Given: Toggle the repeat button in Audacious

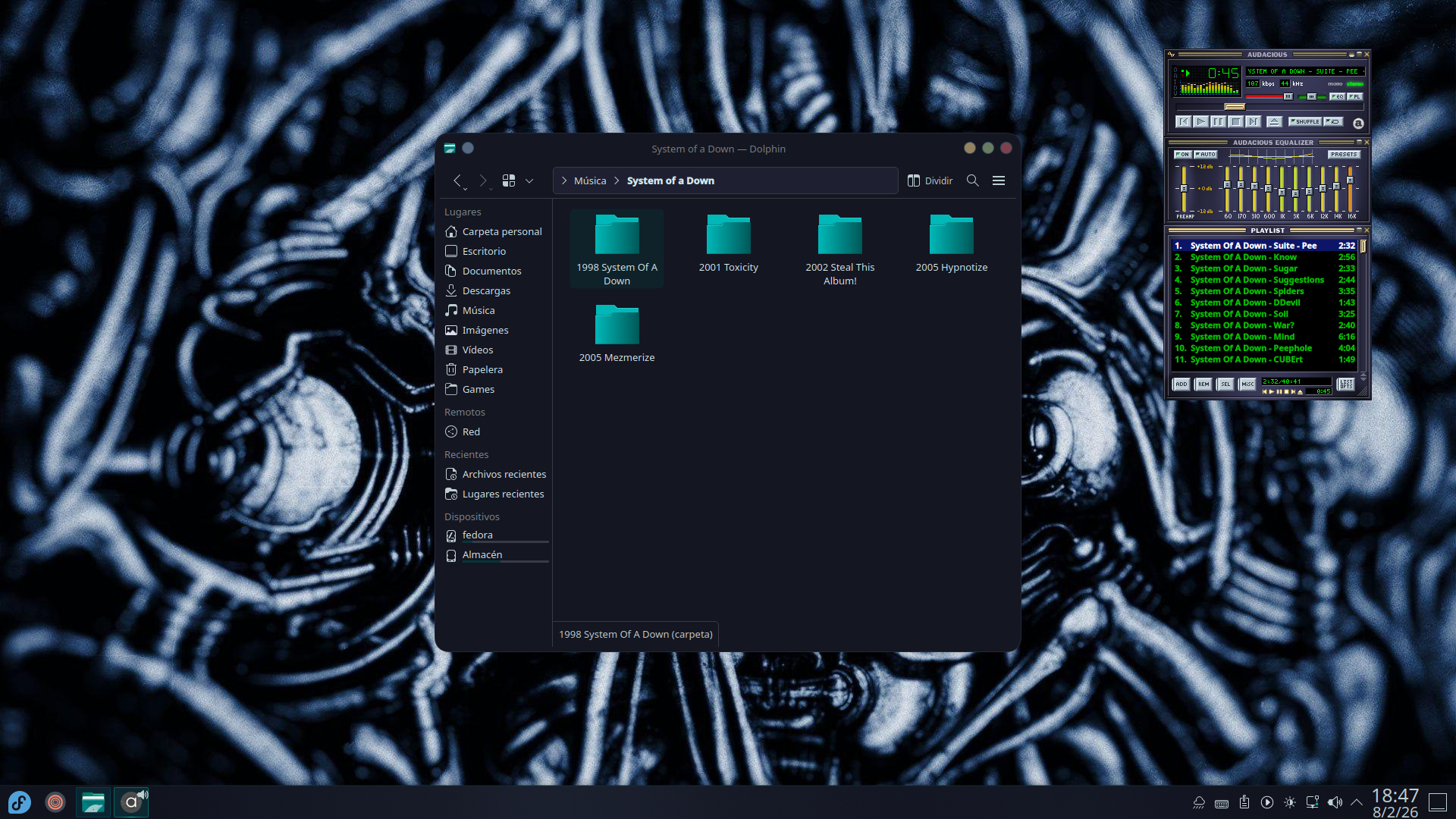Looking at the screenshot, I should [1334, 121].
